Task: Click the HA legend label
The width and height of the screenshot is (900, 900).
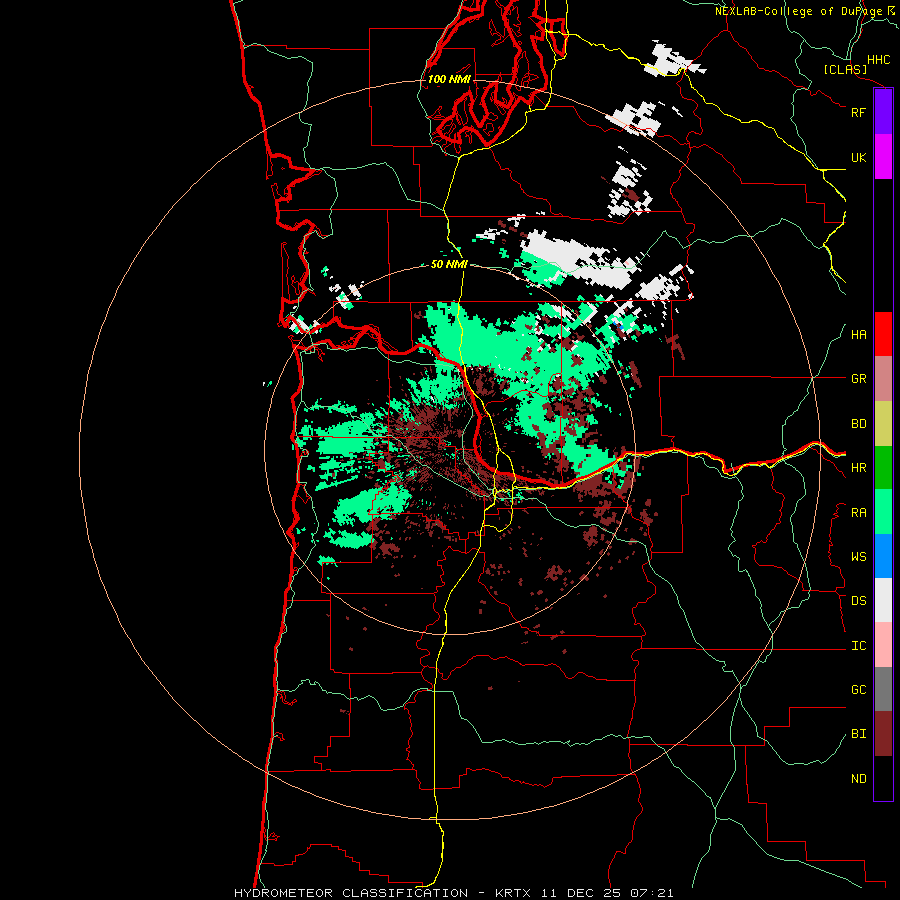Action: [x=858, y=335]
